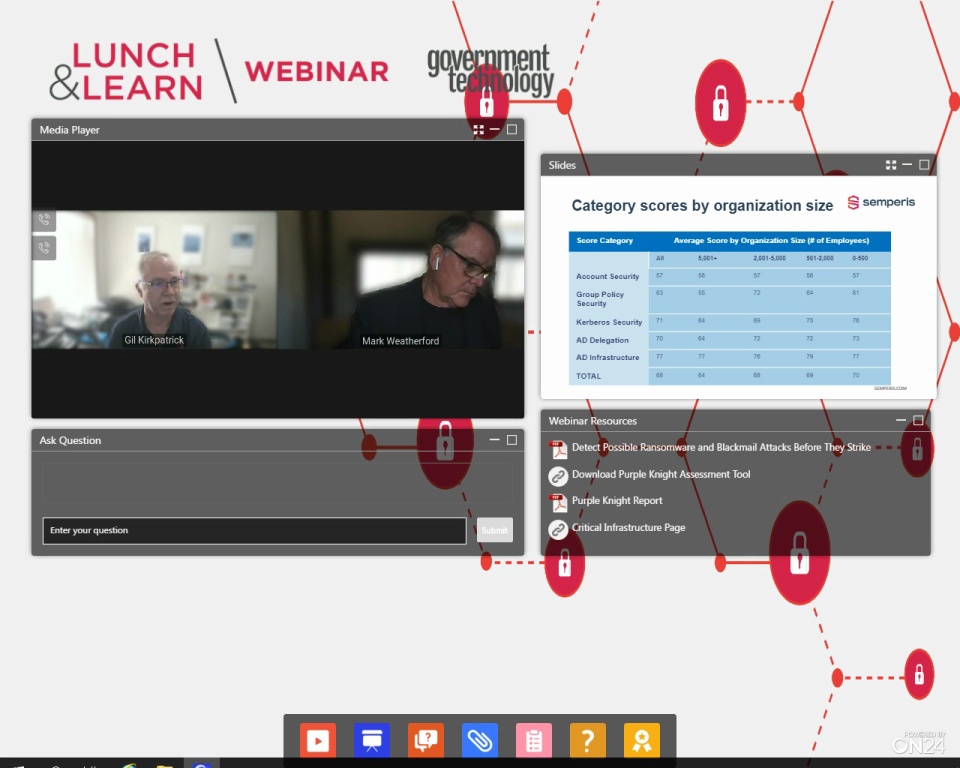This screenshot has width=960, height=768.
Task: Click the PDF icon beside Purple Knight Report
Action: pyautogui.click(x=558, y=502)
